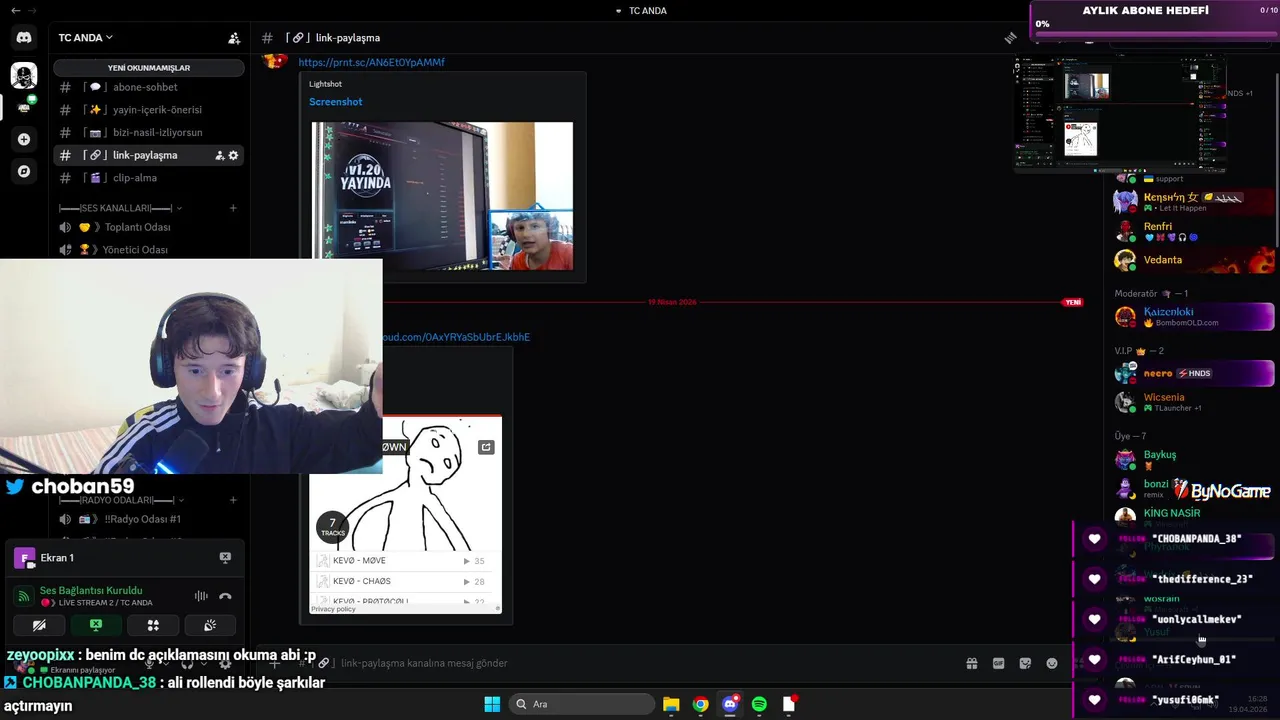Open the prnt.sc screenshot link

(x=371, y=62)
